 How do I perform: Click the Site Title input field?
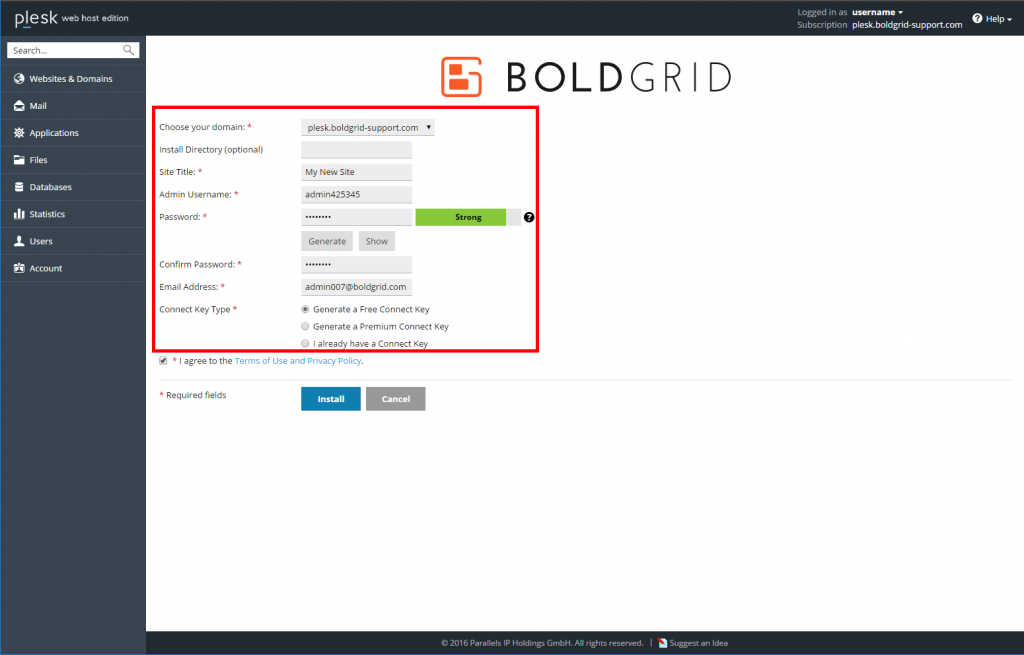pos(357,172)
